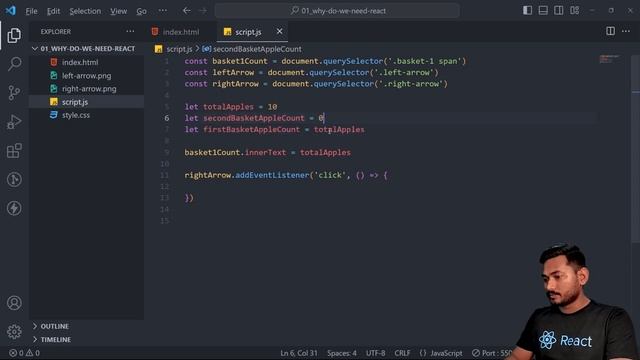The height and width of the screenshot is (360, 640).
Task: Close the script.js tab
Action: pyautogui.click(x=279, y=31)
